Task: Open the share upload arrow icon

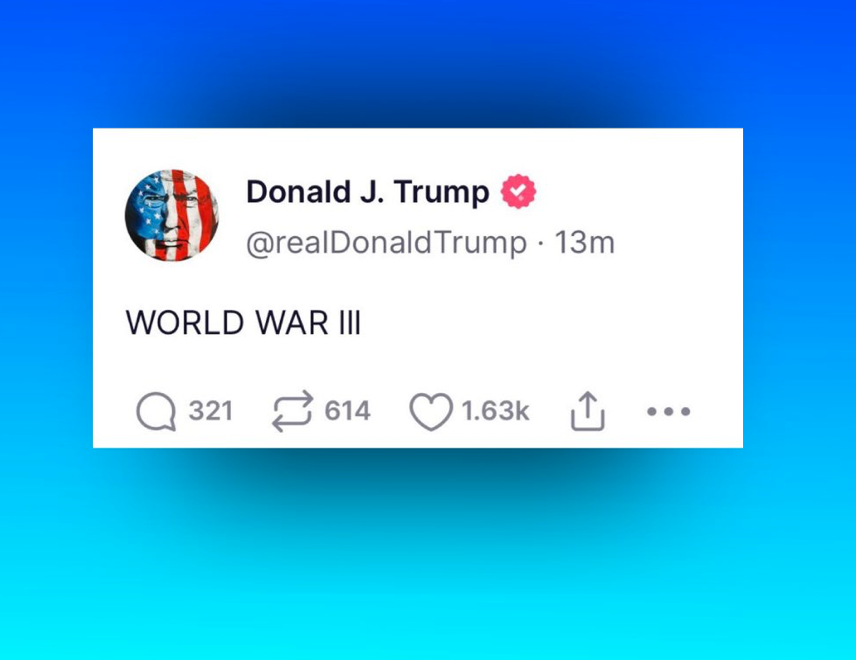Action: tap(587, 411)
